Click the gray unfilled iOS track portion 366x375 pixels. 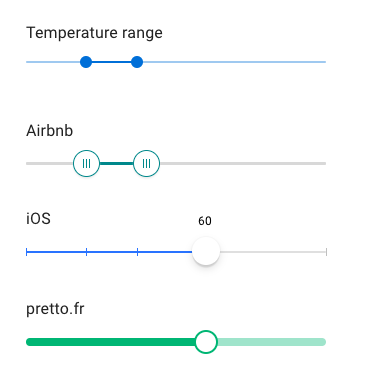[273, 252]
